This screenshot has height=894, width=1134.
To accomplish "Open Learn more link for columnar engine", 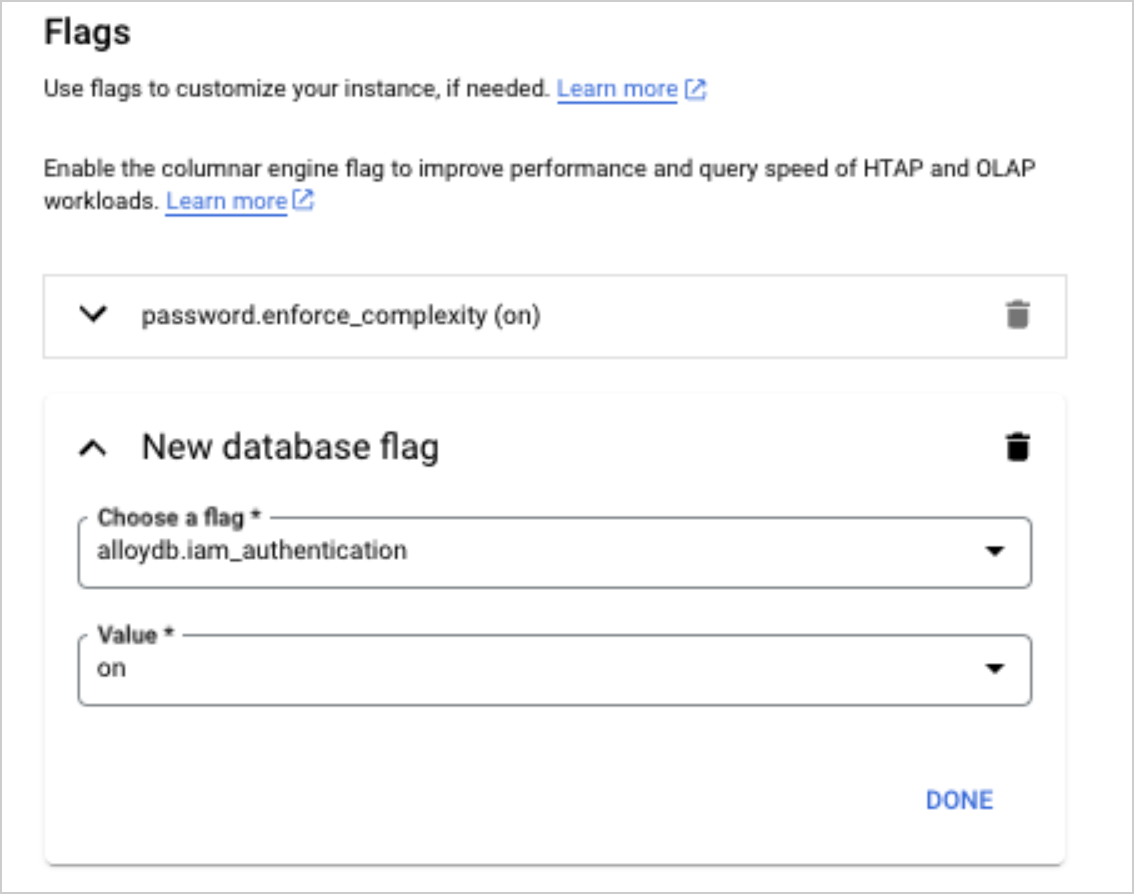I will tap(226, 201).
